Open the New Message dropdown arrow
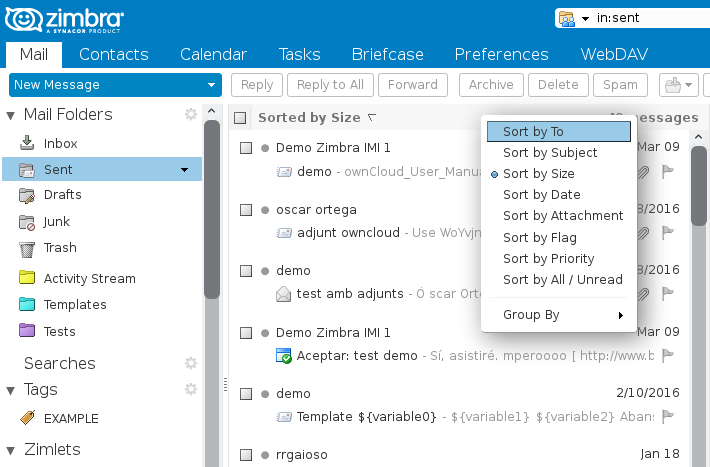This screenshot has width=710, height=467. point(211,85)
